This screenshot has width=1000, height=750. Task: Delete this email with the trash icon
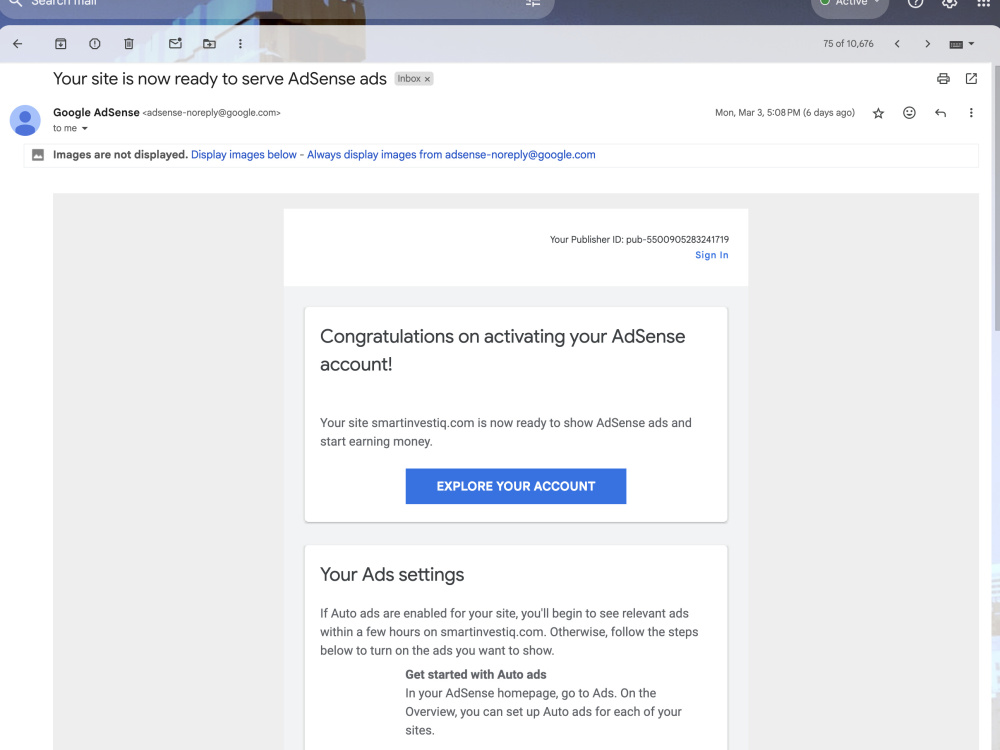click(129, 44)
